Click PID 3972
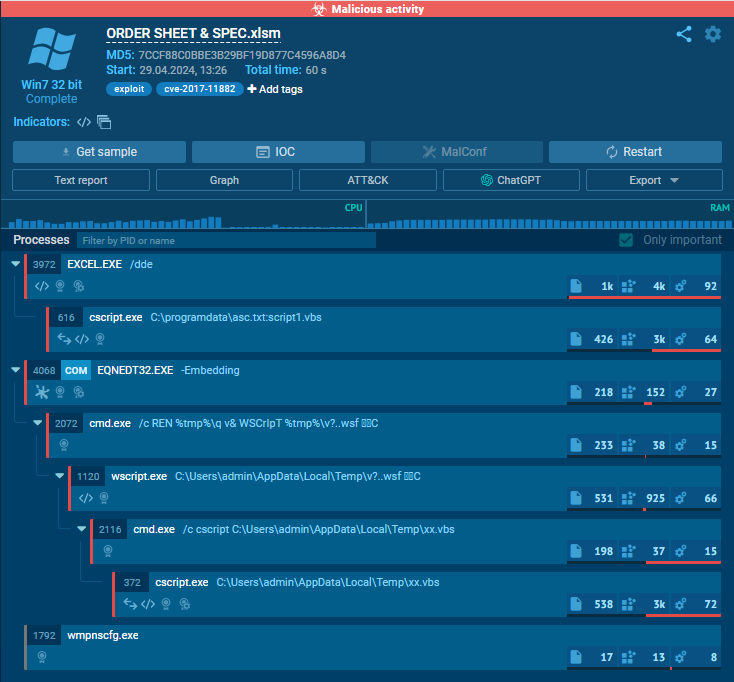 pyautogui.click(x=44, y=264)
